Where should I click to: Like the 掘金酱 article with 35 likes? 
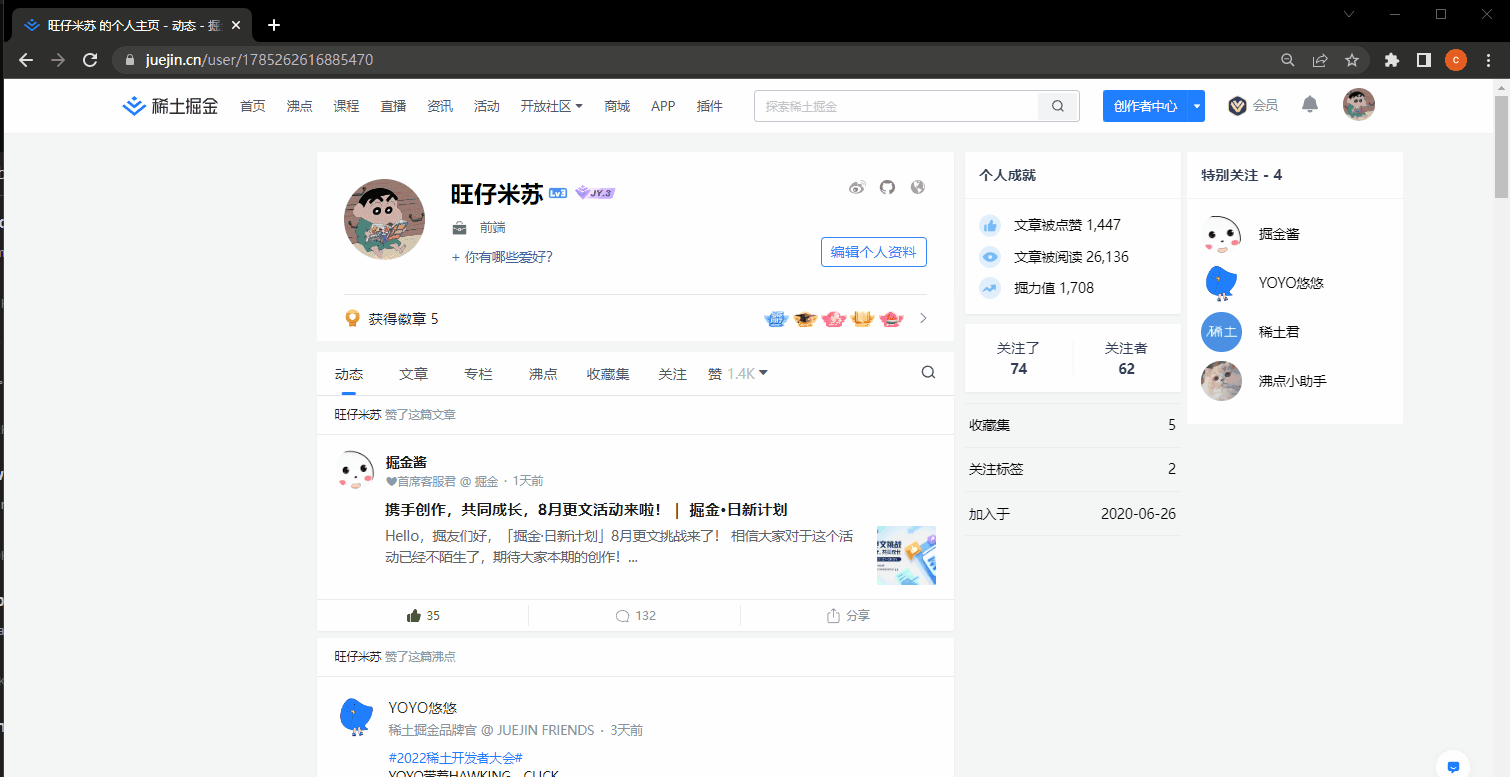(423, 615)
